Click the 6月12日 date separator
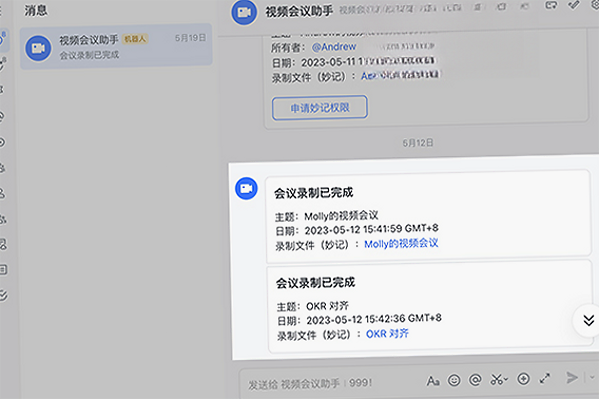599x399 pixels. pos(418,143)
